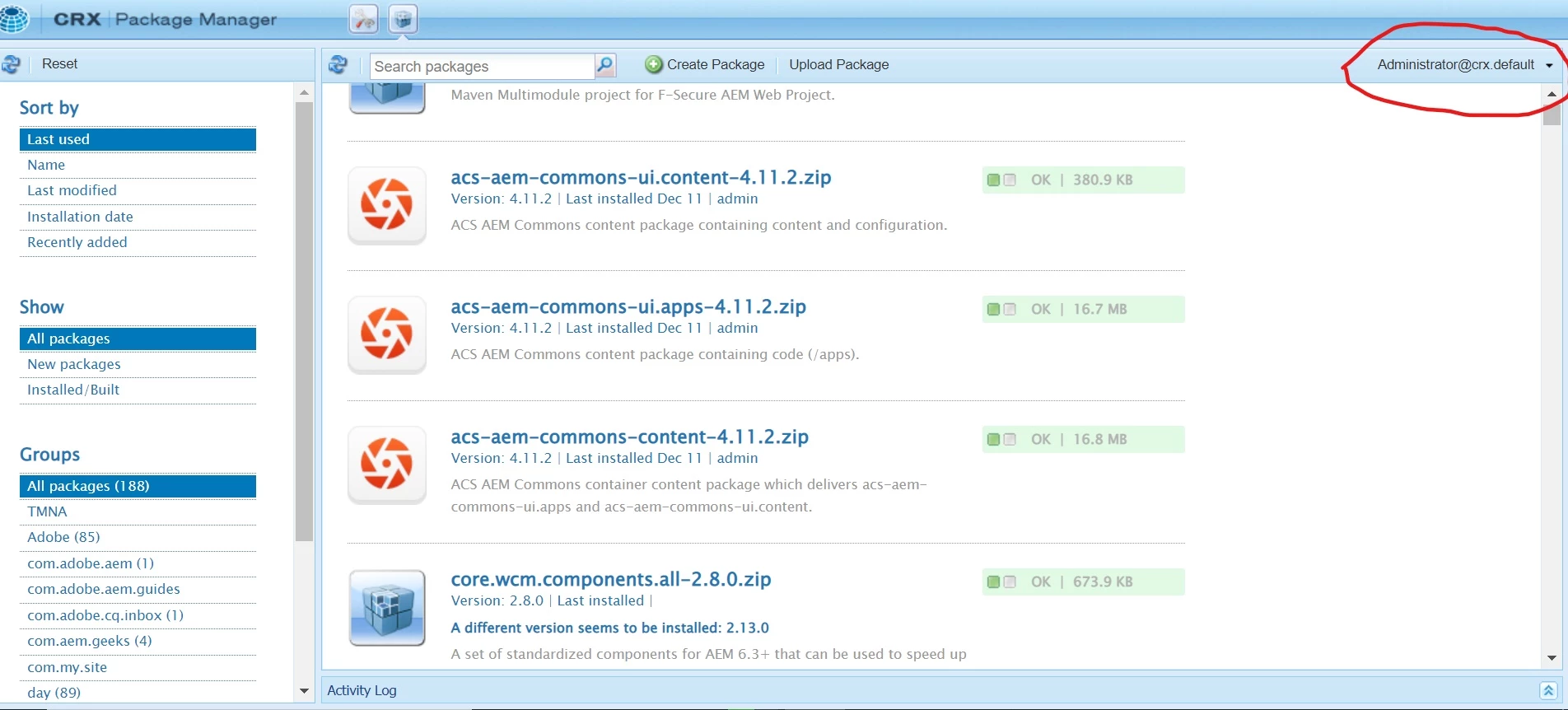The image size is (1568, 710).
Task: Sort by Installation date
Action: 138,217
